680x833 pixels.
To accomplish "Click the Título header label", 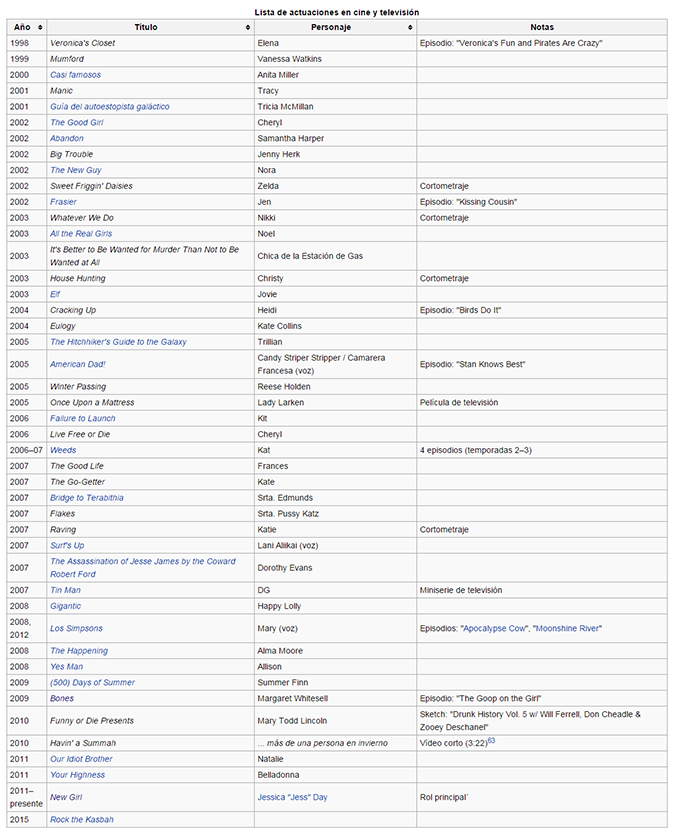I will click(146, 27).
